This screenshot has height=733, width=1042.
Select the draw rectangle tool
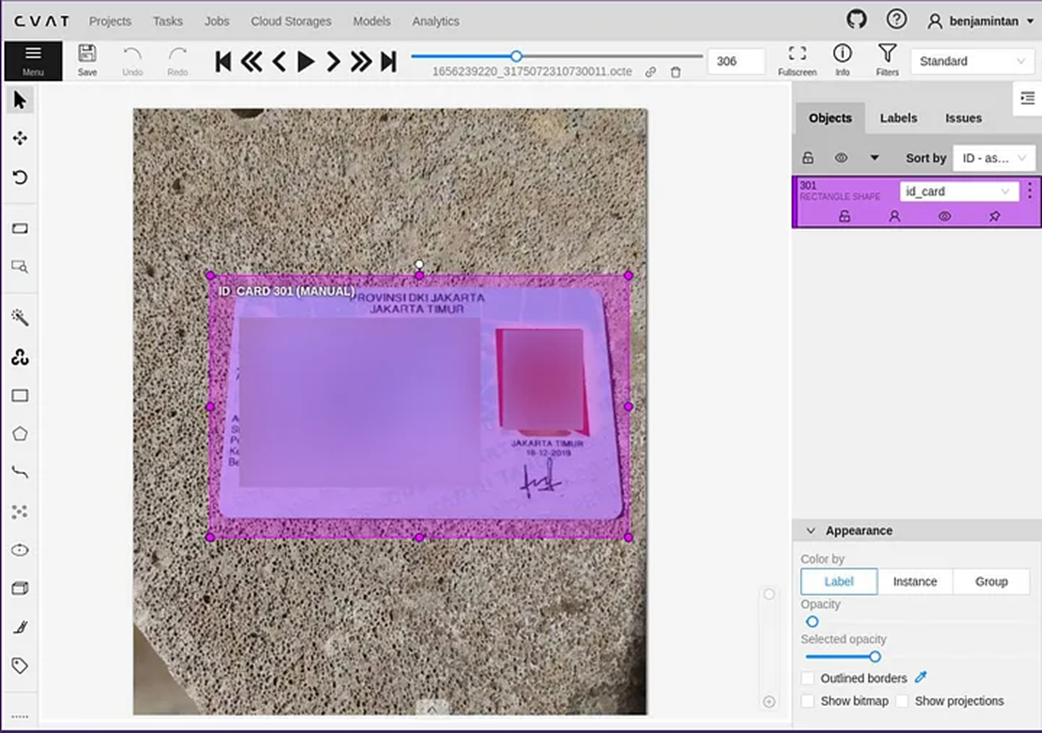coord(19,396)
